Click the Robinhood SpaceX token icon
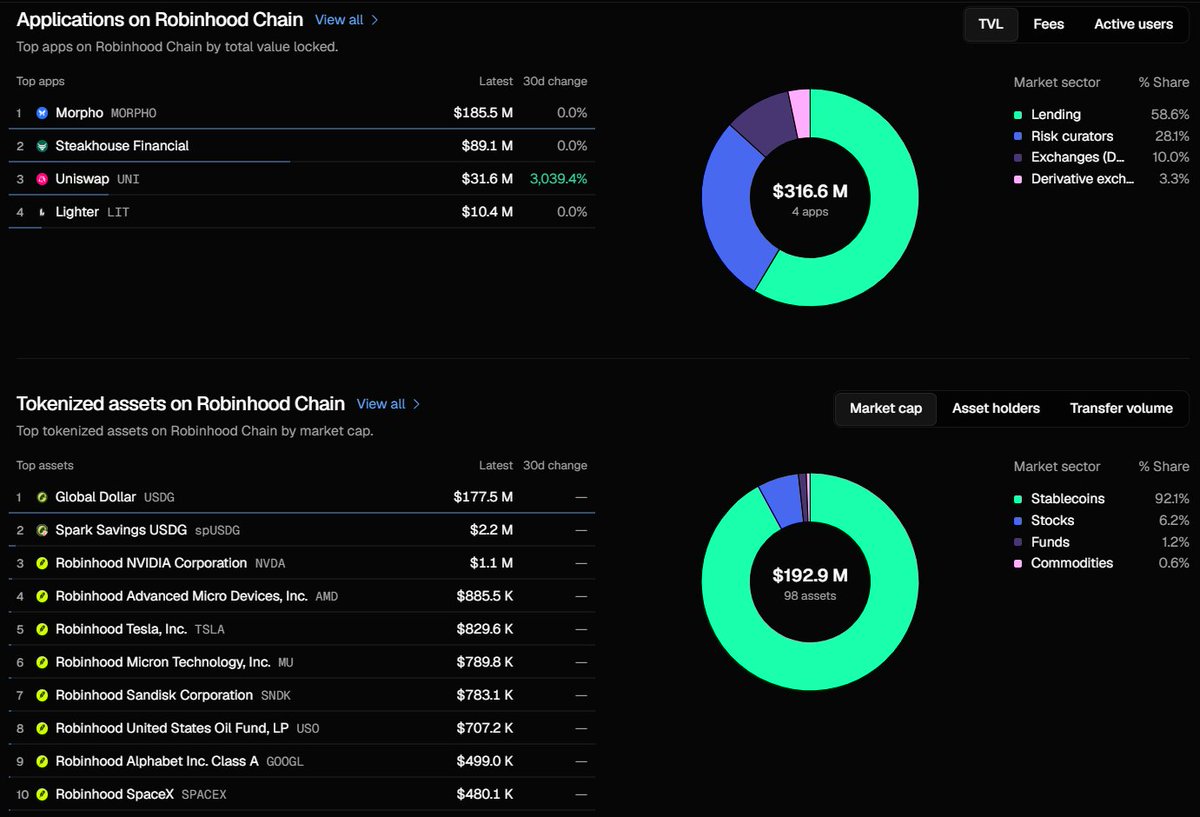The image size is (1200, 817). click(x=42, y=795)
